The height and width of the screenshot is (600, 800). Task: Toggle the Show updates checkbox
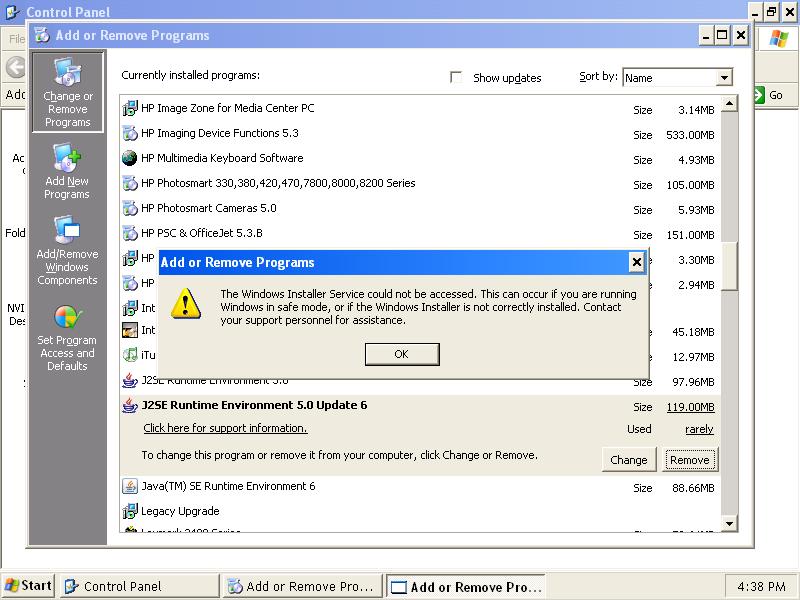pos(456,78)
